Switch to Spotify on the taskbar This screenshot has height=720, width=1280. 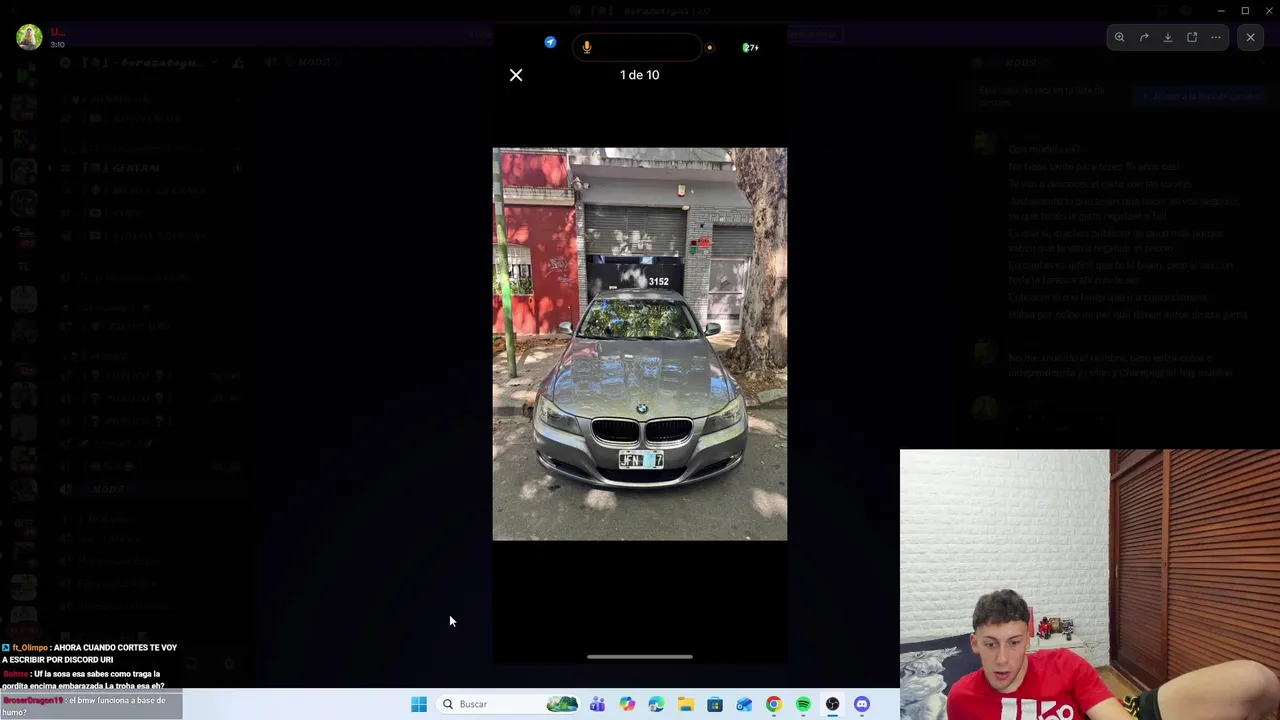click(x=803, y=704)
